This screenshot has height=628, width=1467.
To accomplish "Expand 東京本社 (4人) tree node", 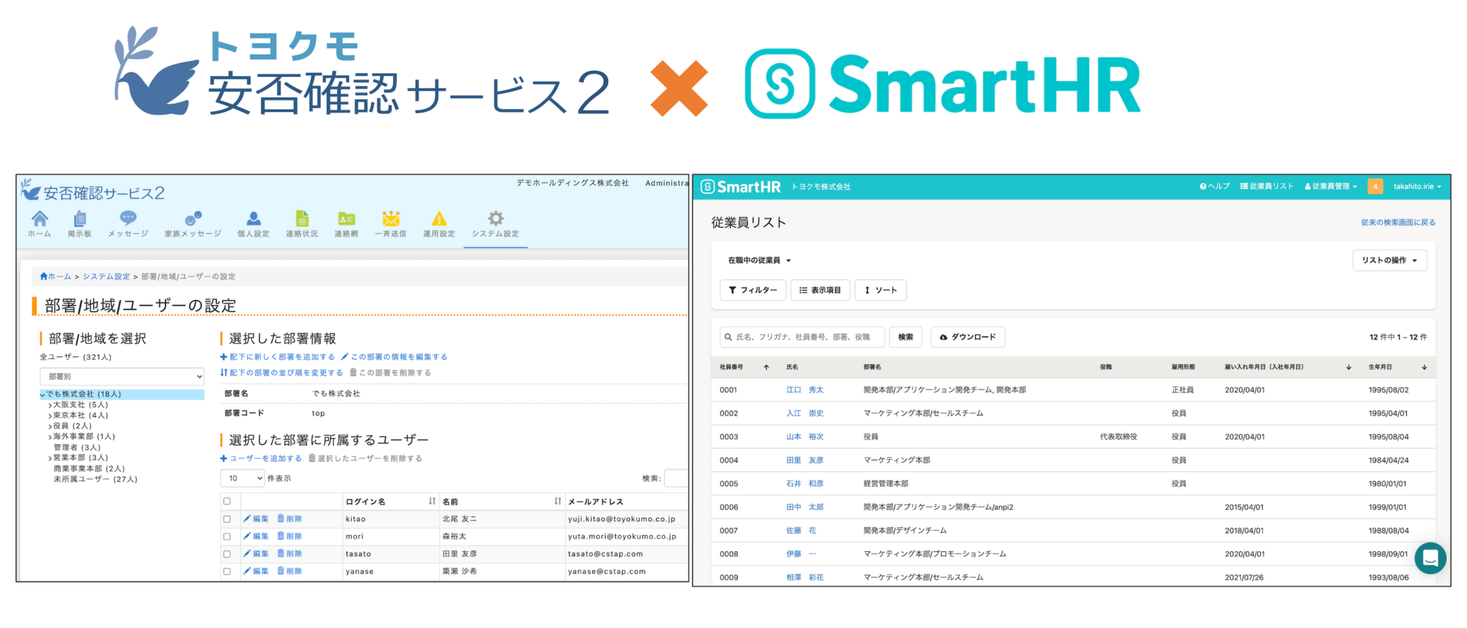I will pyautogui.click(x=50, y=415).
